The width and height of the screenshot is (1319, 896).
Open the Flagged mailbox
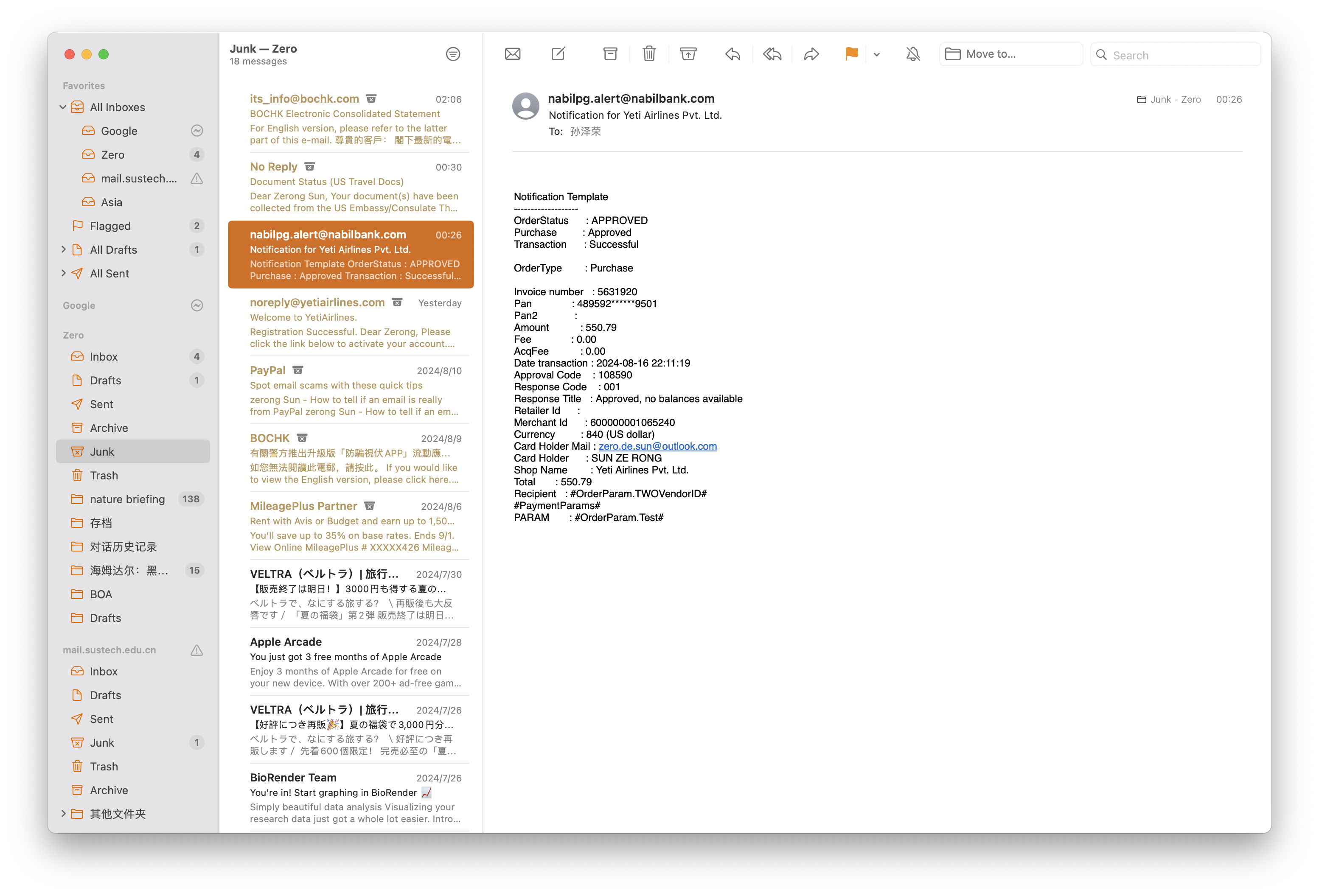tap(110, 226)
